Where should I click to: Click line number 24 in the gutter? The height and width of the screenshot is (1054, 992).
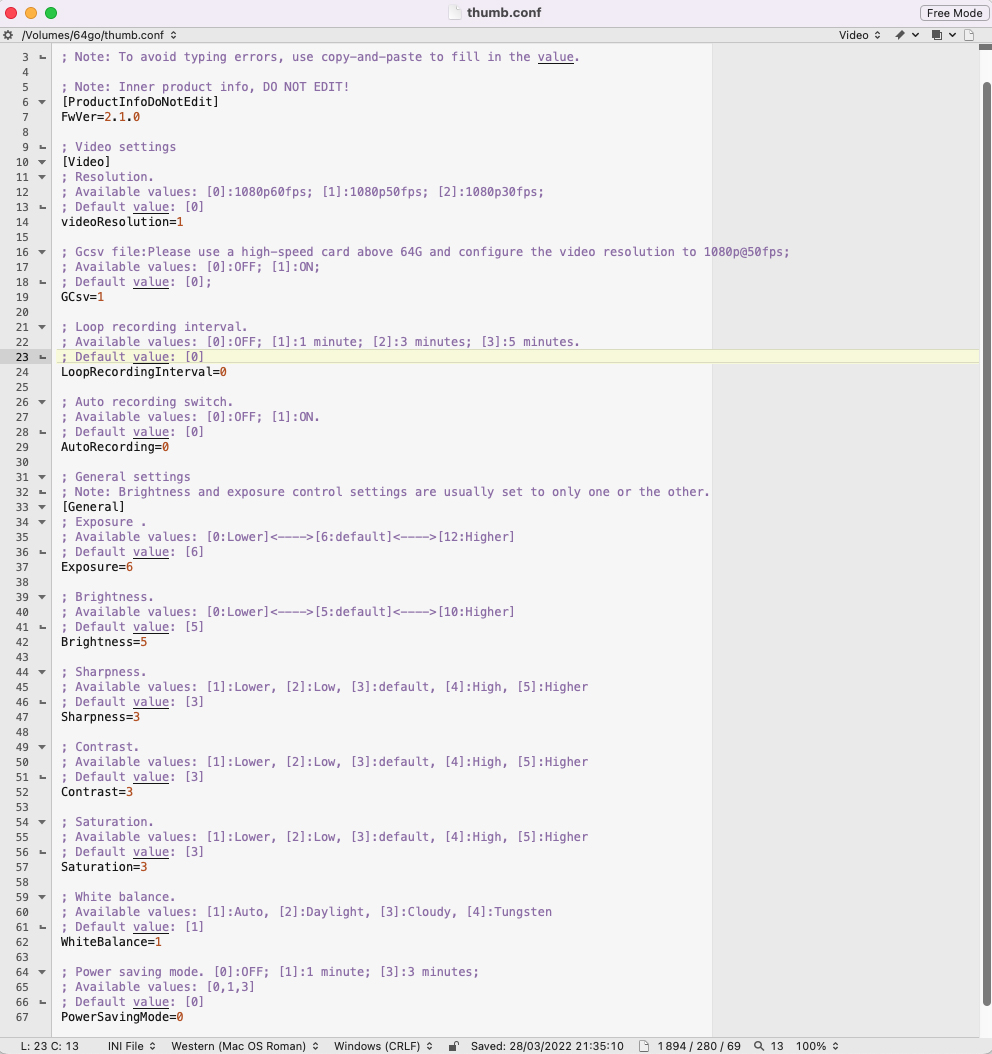[x=22, y=372]
